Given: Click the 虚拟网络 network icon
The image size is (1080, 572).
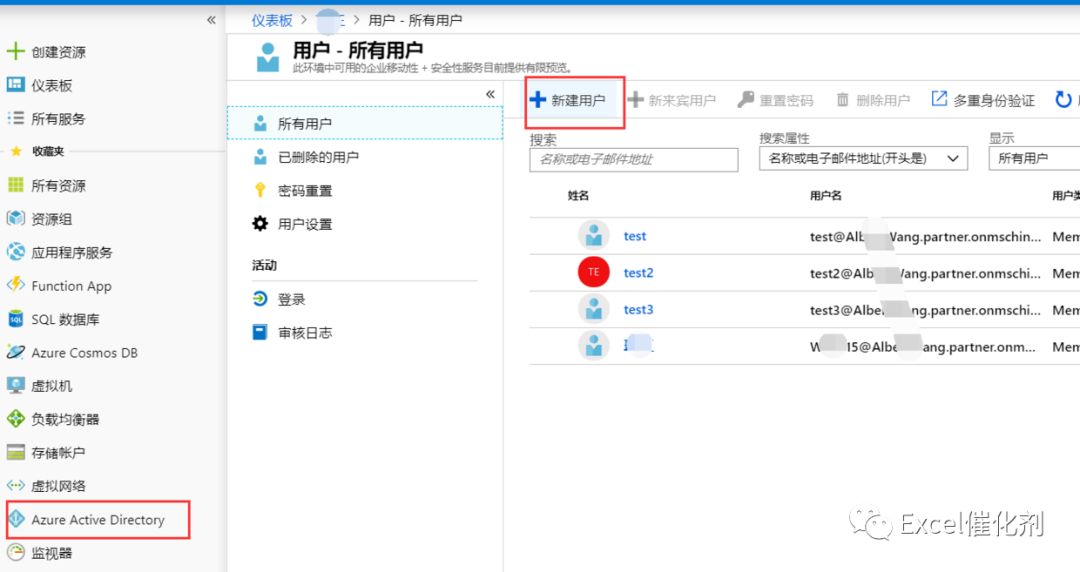Looking at the screenshot, I should pyautogui.click(x=15, y=485).
